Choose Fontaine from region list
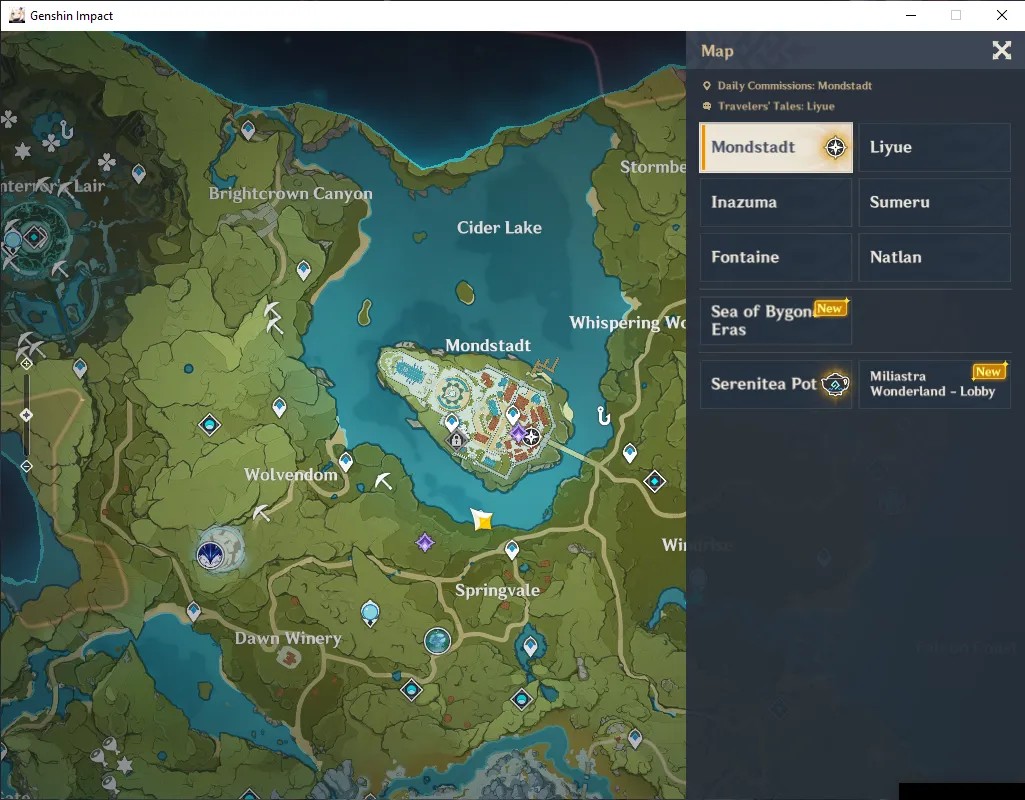Viewport: 1025px width, 800px height. click(776, 257)
